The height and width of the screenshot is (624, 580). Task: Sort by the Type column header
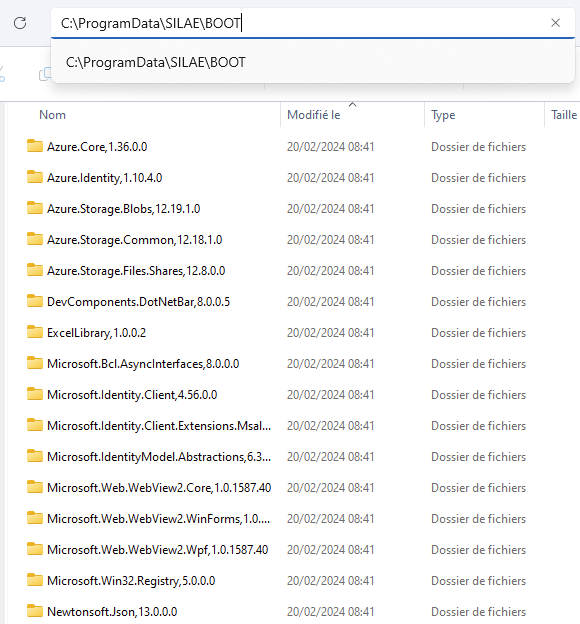(443, 115)
